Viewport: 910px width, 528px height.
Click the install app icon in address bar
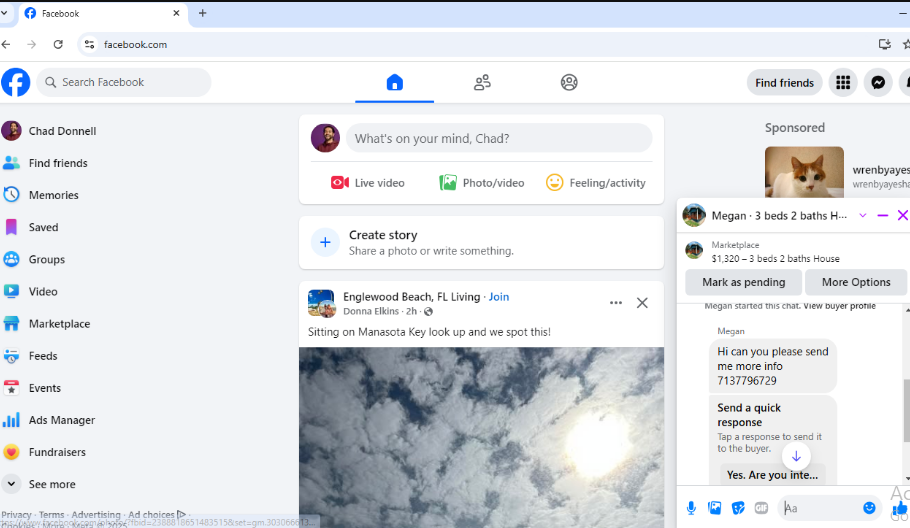[884, 44]
